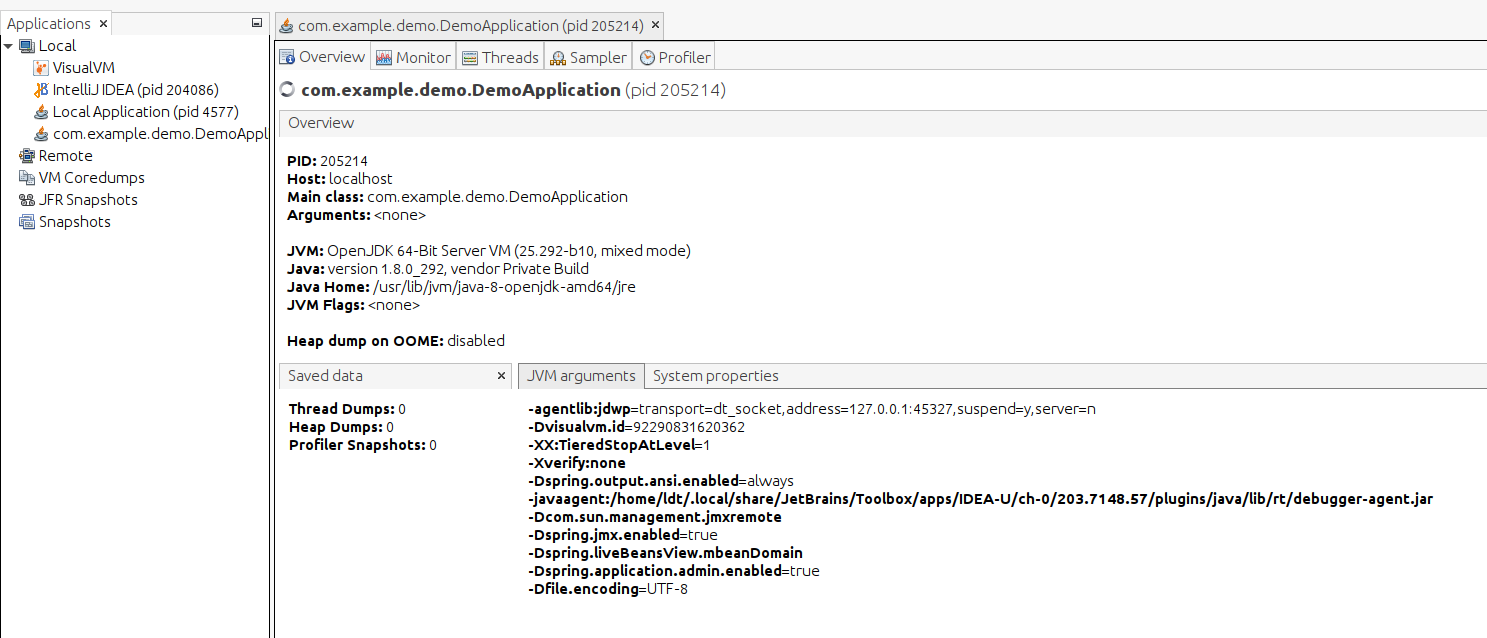This screenshot has height=638, width=1487.
Task: Close the Saved data section
Action: (x=502, y=376)
